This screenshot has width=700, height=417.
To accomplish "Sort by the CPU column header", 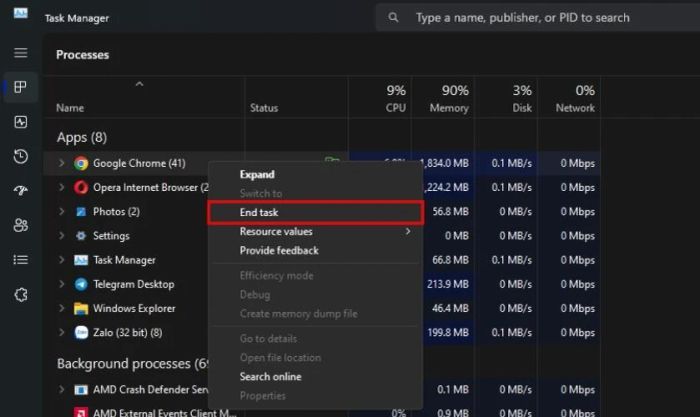I will click(x=396, y=108).
